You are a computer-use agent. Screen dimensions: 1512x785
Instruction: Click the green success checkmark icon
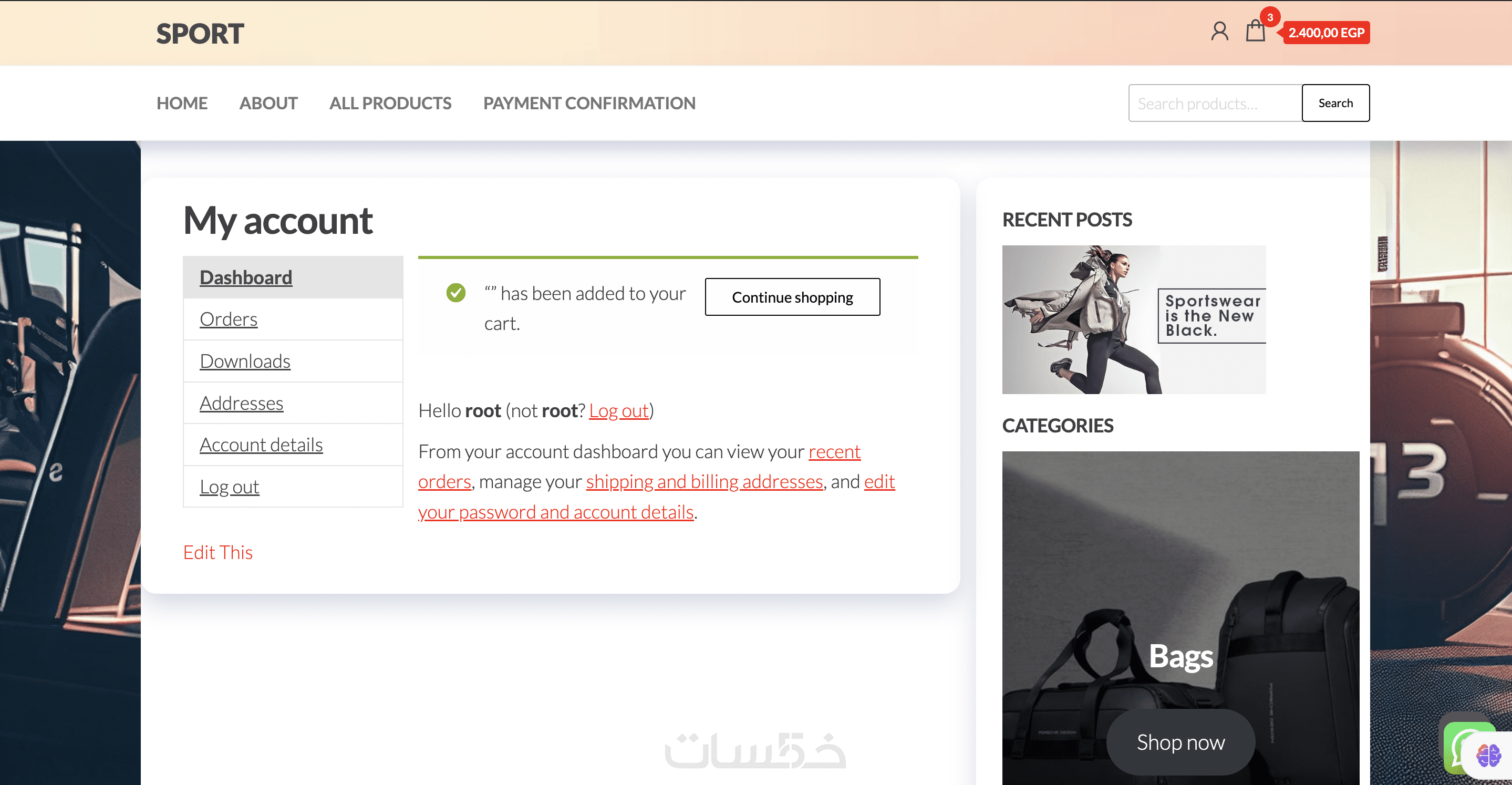(455, 292)
